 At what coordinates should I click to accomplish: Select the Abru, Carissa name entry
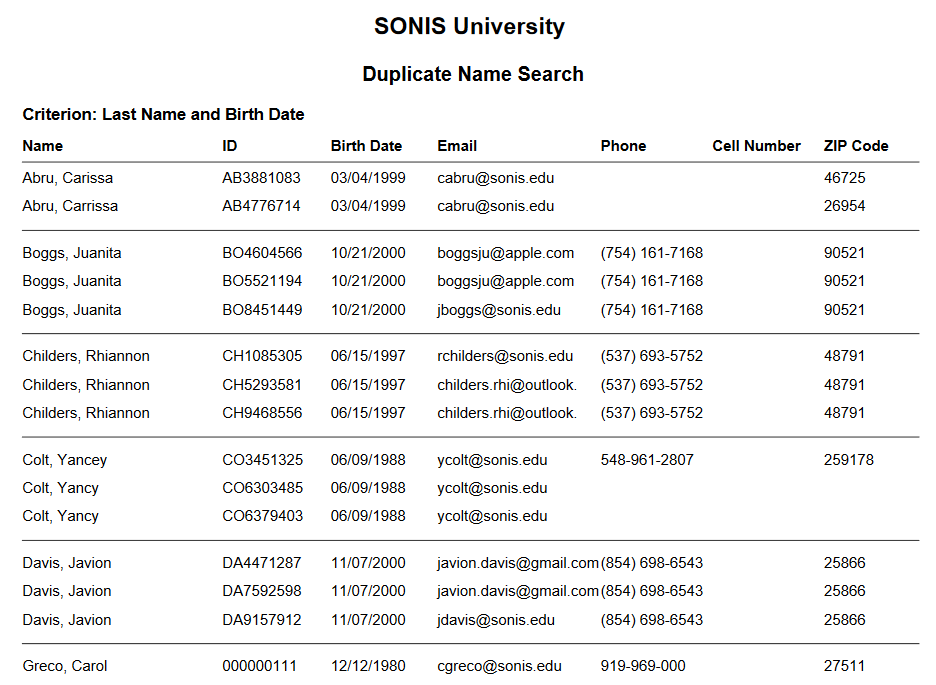[x=68, y=178]
